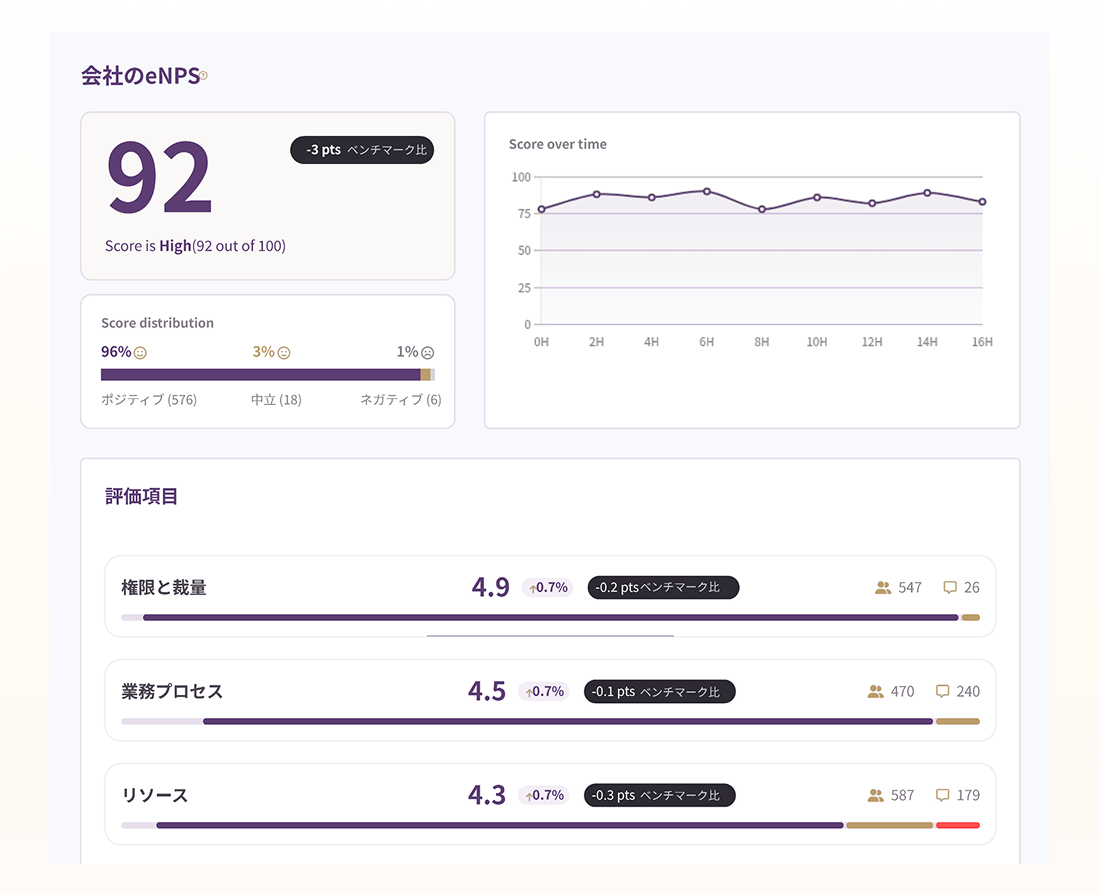Click the comments icon in 権限と裁量 row
Viewport: 1100px width, 894px height.
click(950, 587)
